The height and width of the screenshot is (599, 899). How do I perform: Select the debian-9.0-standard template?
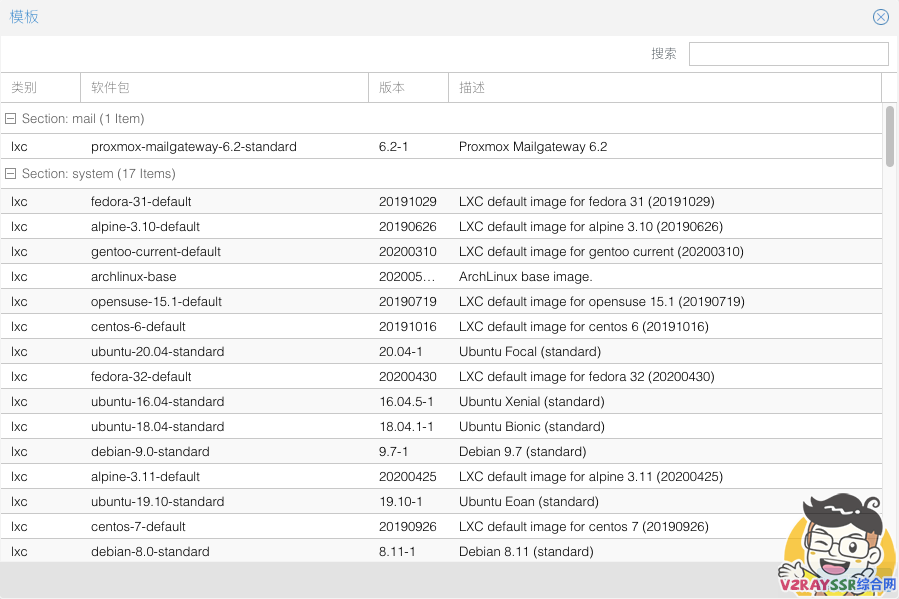coord(150,452)
